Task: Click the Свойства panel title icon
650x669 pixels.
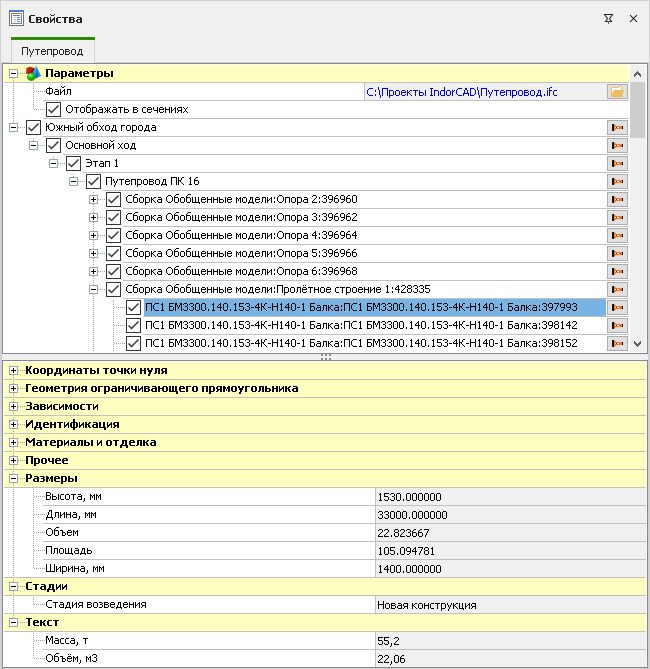Action: coord(16,19)
